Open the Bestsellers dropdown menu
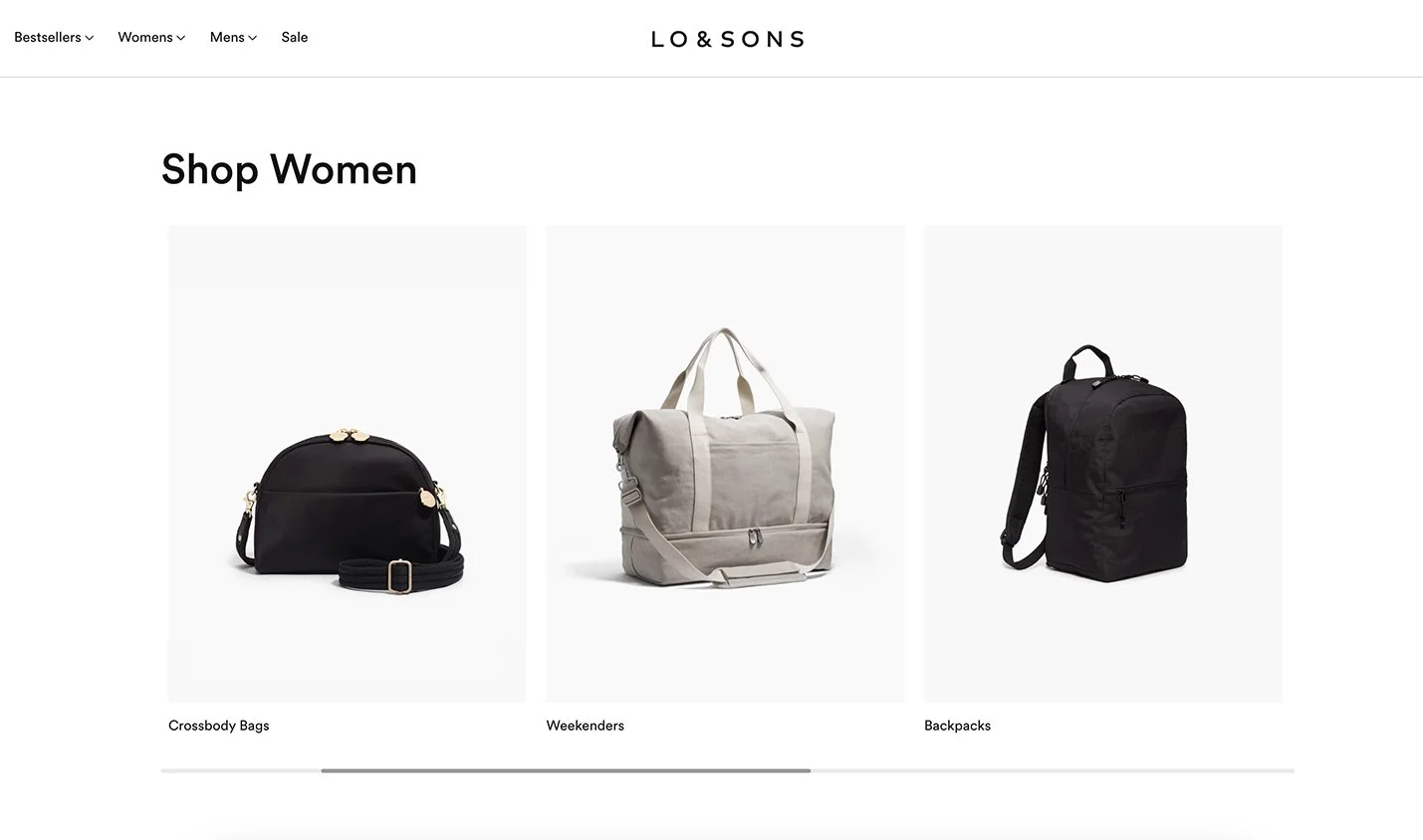This screenshot has height=840, width=1423. coord(54,37)
